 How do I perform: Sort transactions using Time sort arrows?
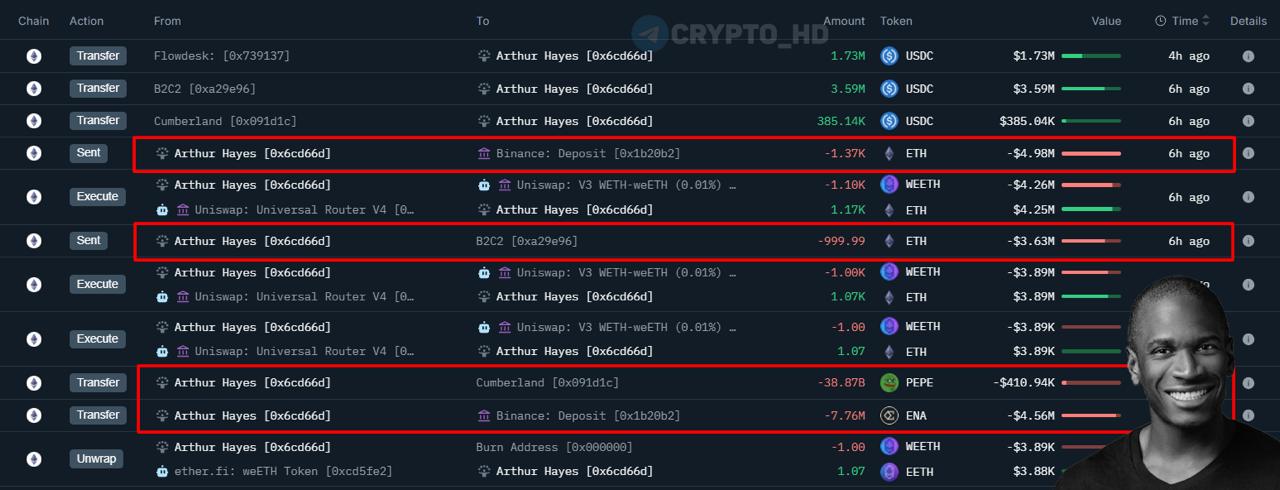(x=1206, y=20)
